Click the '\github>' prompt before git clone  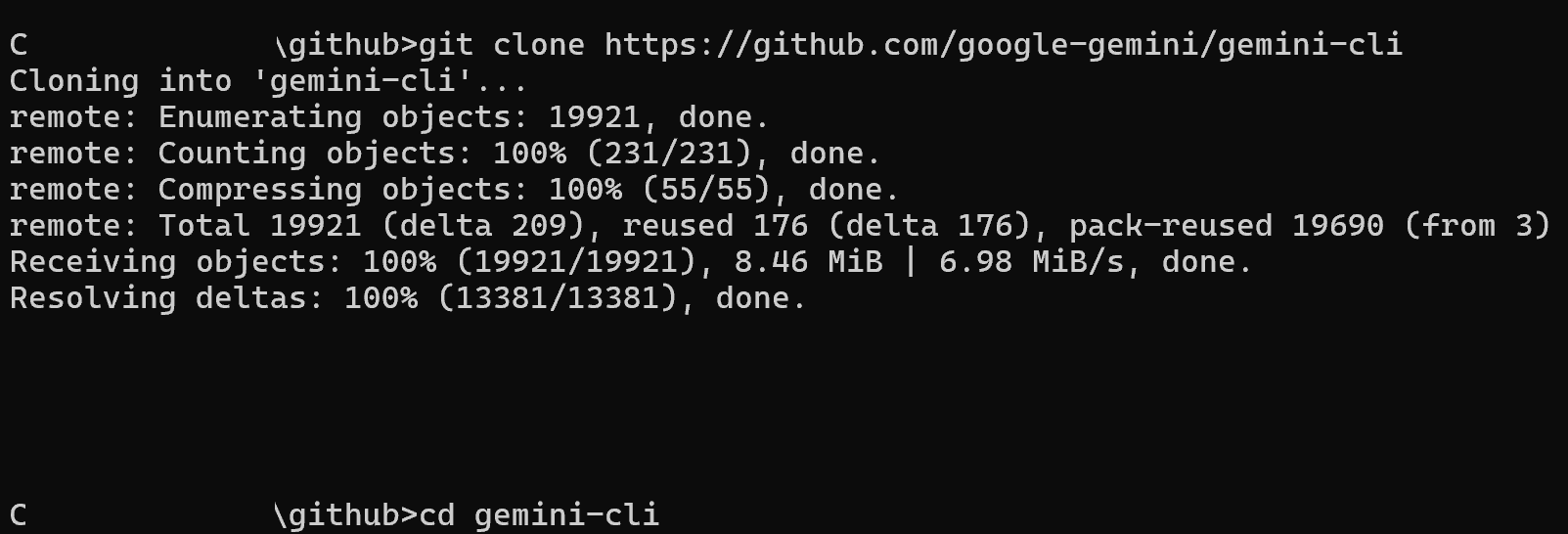tap(345, 45)
